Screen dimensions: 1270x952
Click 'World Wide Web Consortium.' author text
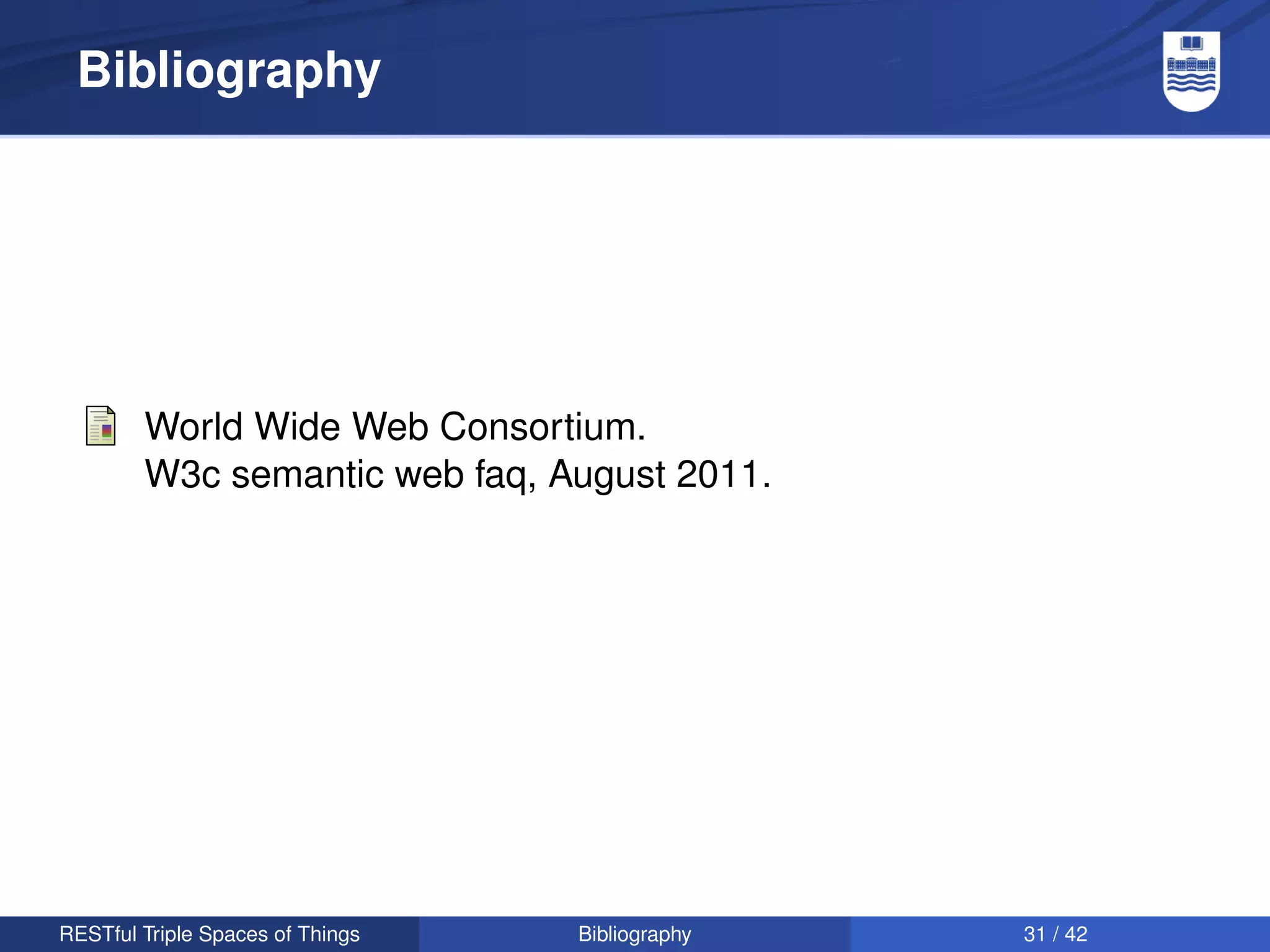[396, 426]
